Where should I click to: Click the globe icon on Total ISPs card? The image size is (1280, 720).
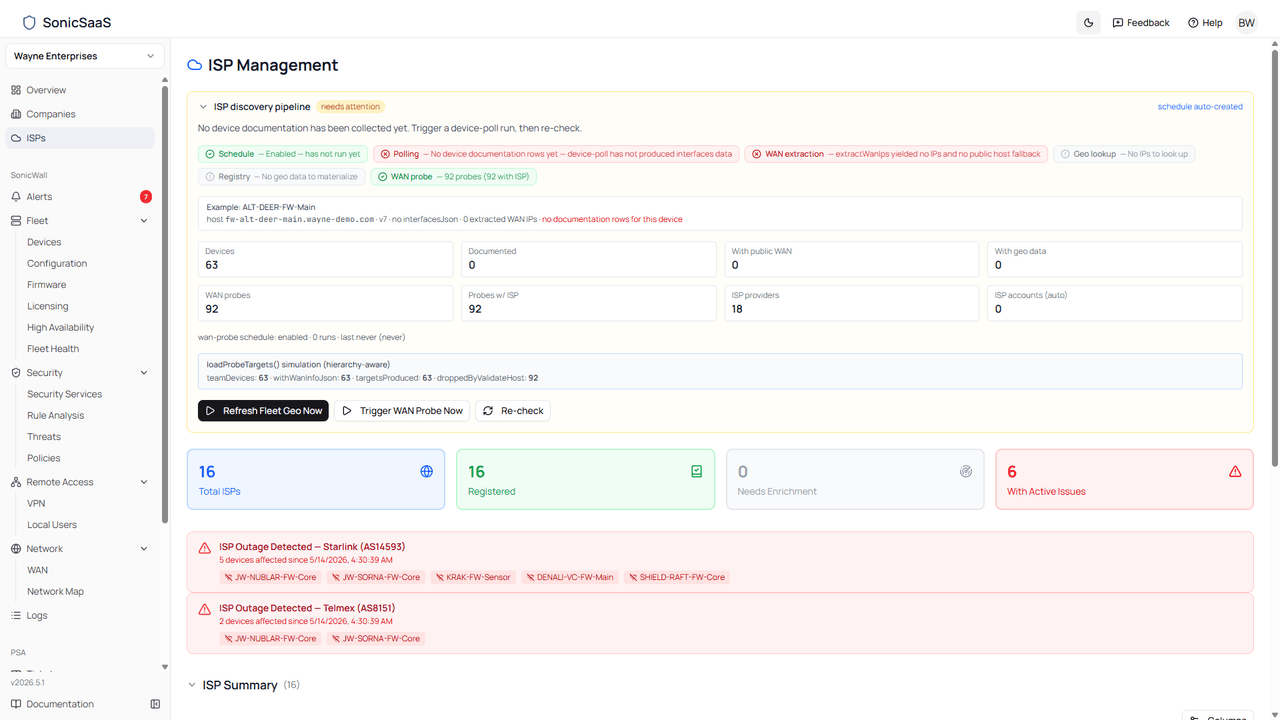427,471
